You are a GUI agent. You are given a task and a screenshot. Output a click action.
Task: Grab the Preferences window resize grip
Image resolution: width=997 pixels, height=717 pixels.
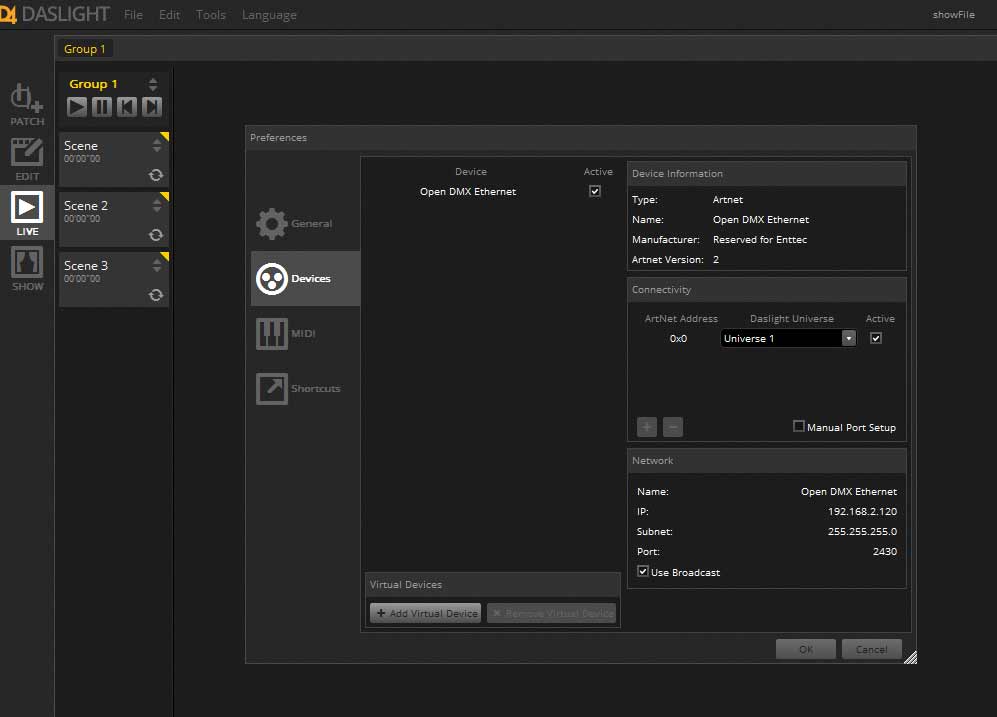(911, 657)
